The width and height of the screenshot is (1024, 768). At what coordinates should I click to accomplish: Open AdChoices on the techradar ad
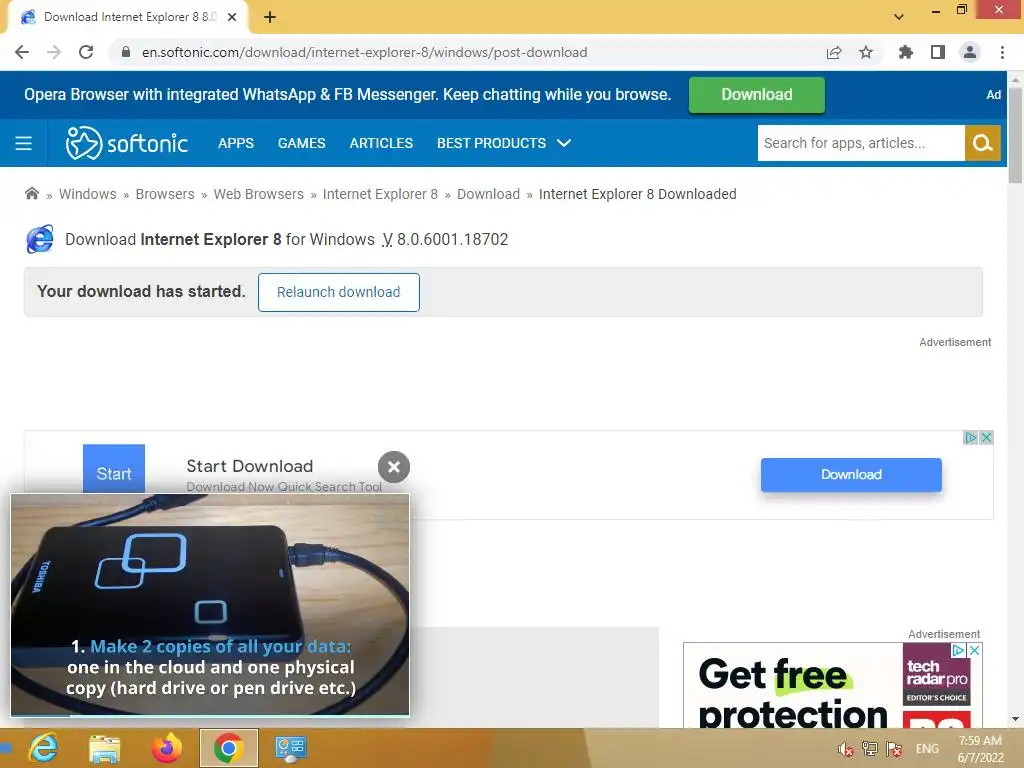[x=958, y=650]
